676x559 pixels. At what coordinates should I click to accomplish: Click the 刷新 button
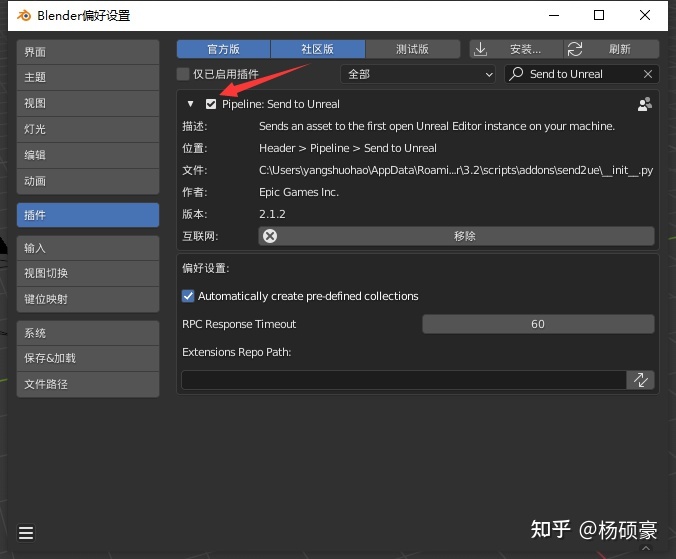point(612,49)
